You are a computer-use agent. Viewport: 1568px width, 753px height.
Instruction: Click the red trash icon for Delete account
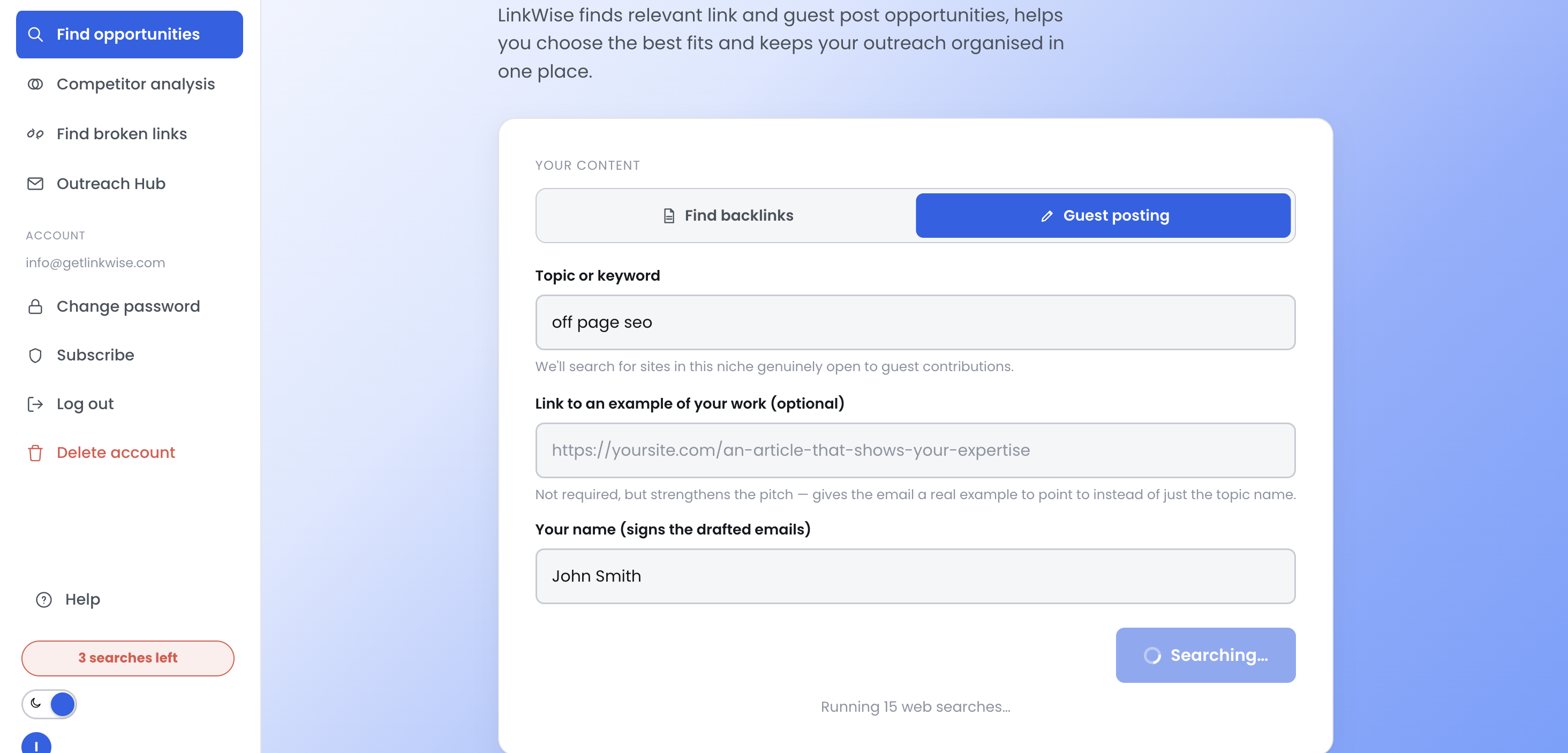click(35, 453)
